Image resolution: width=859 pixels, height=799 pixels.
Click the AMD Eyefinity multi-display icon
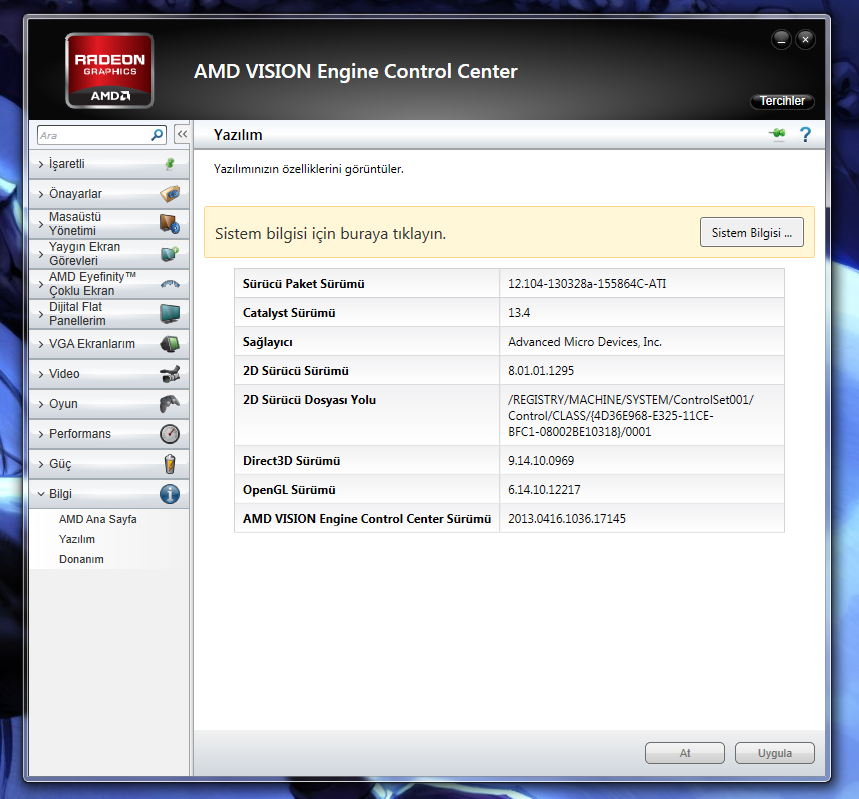(x=170, y=284)
